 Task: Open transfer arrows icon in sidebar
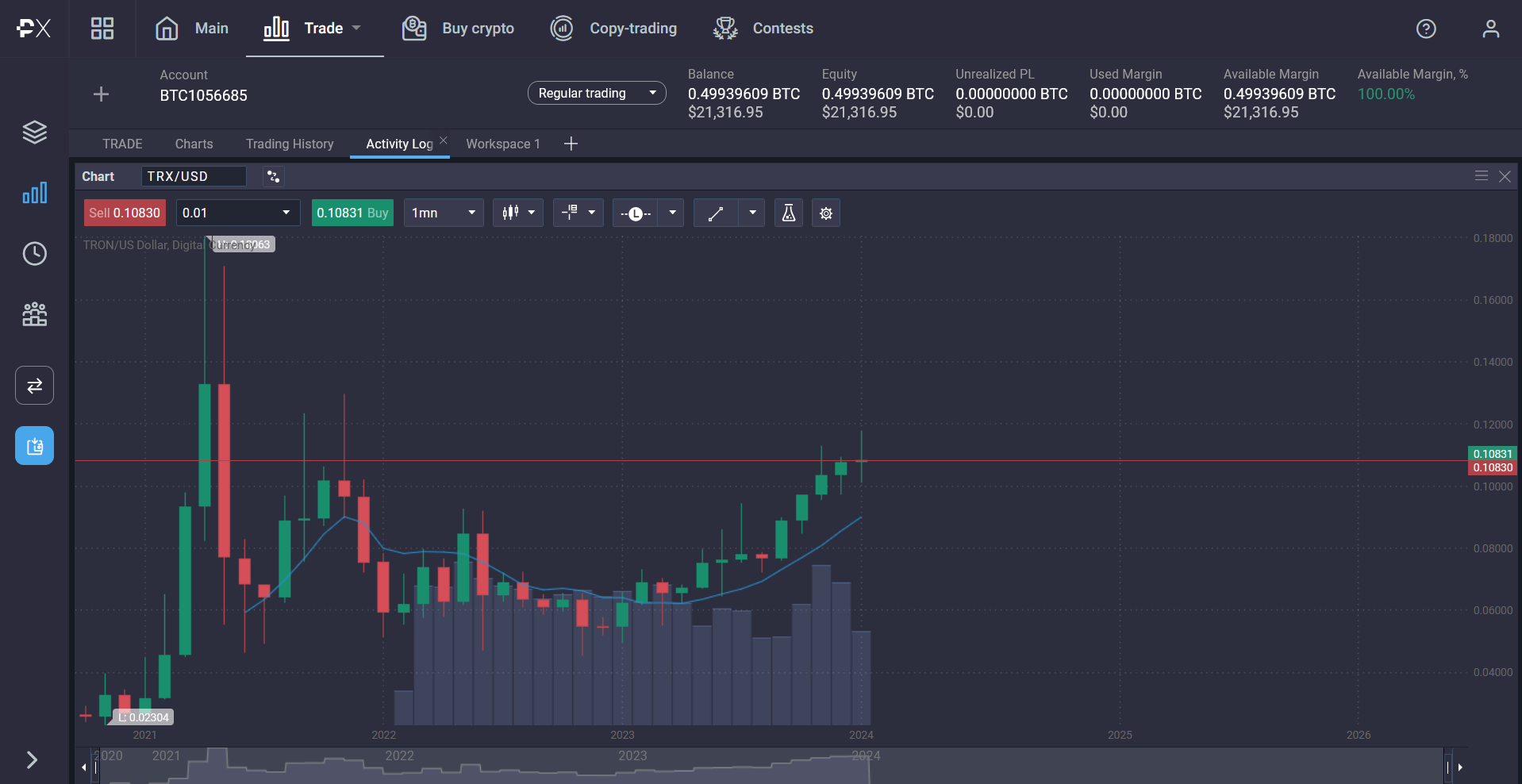(34, 386)
